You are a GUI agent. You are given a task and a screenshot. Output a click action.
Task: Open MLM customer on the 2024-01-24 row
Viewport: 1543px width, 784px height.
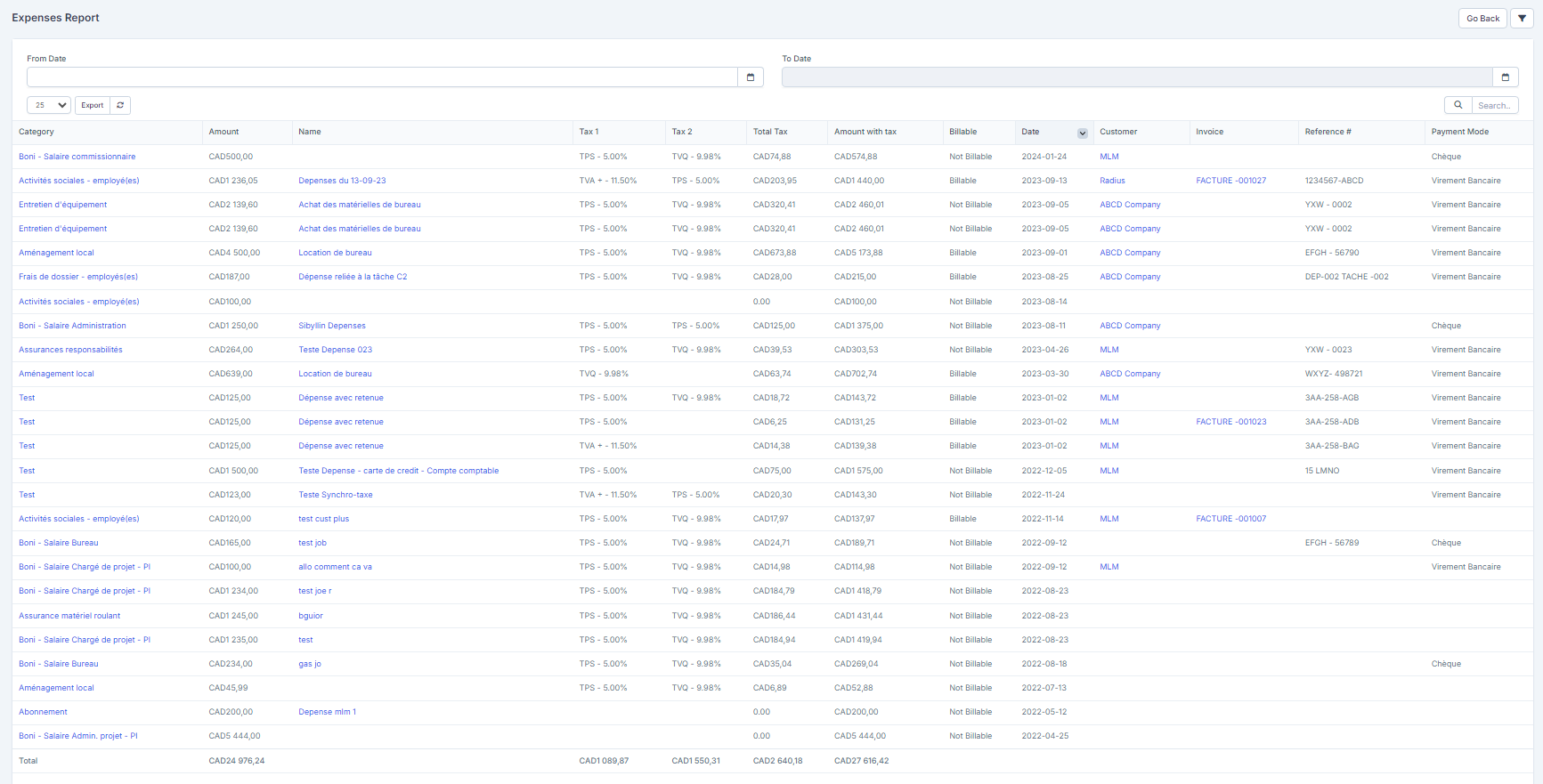[1109, 157]
